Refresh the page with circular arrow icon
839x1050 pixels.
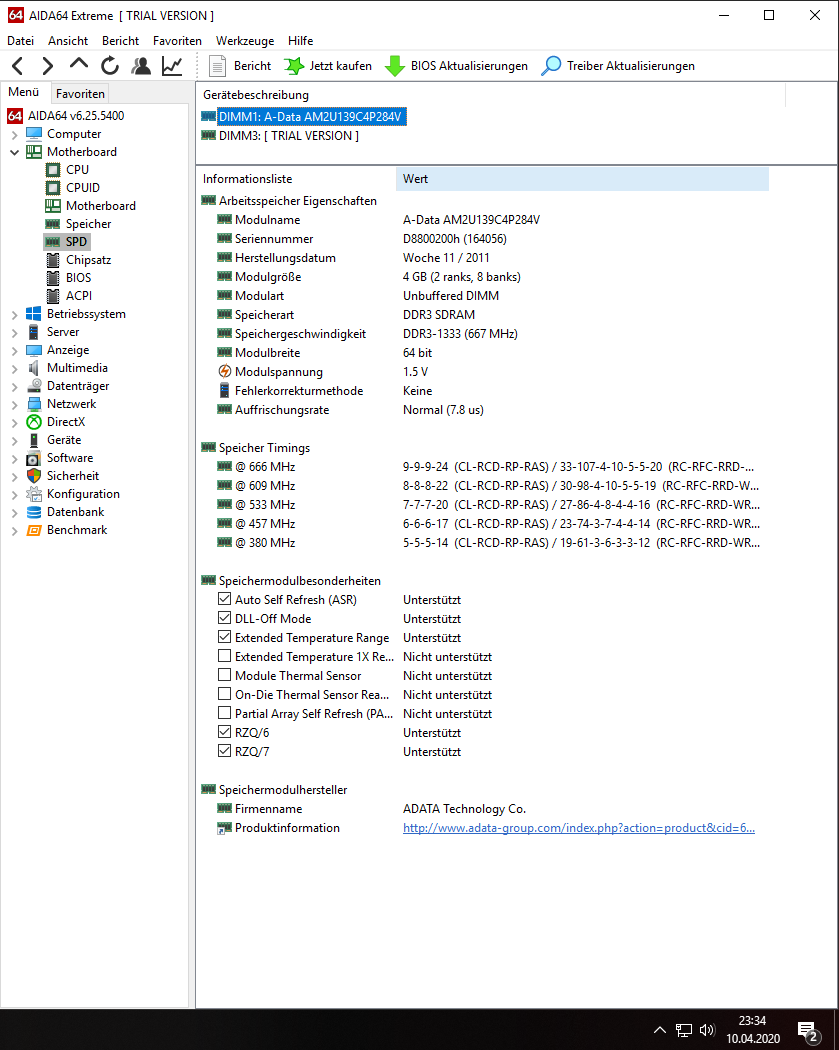110,66
